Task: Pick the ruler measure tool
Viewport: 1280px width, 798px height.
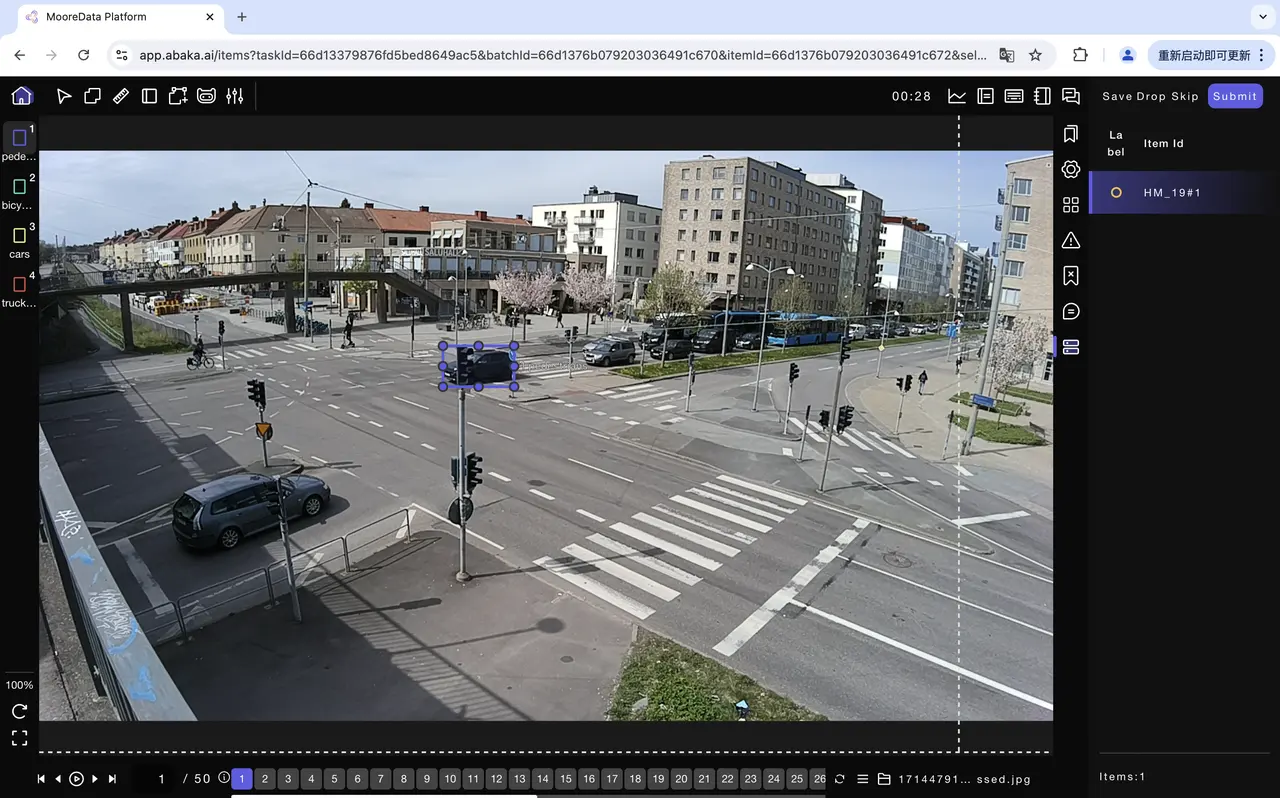Action: (x=121, y=96)
